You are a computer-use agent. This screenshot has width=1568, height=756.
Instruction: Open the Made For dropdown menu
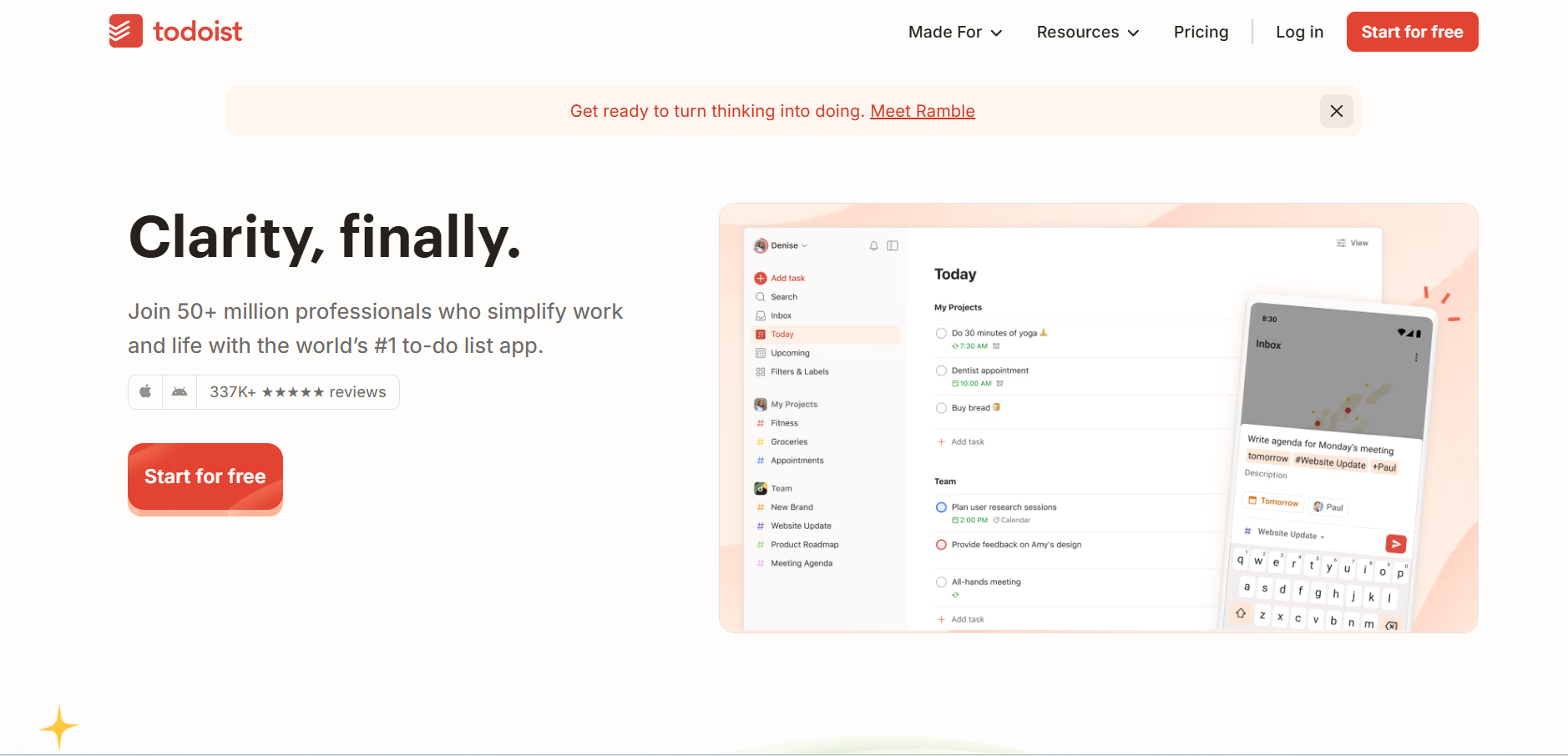point(955,32)
